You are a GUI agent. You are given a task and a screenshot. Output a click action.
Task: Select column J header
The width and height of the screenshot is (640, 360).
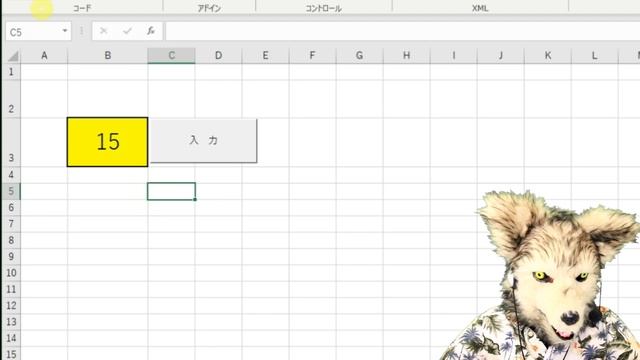501,56
